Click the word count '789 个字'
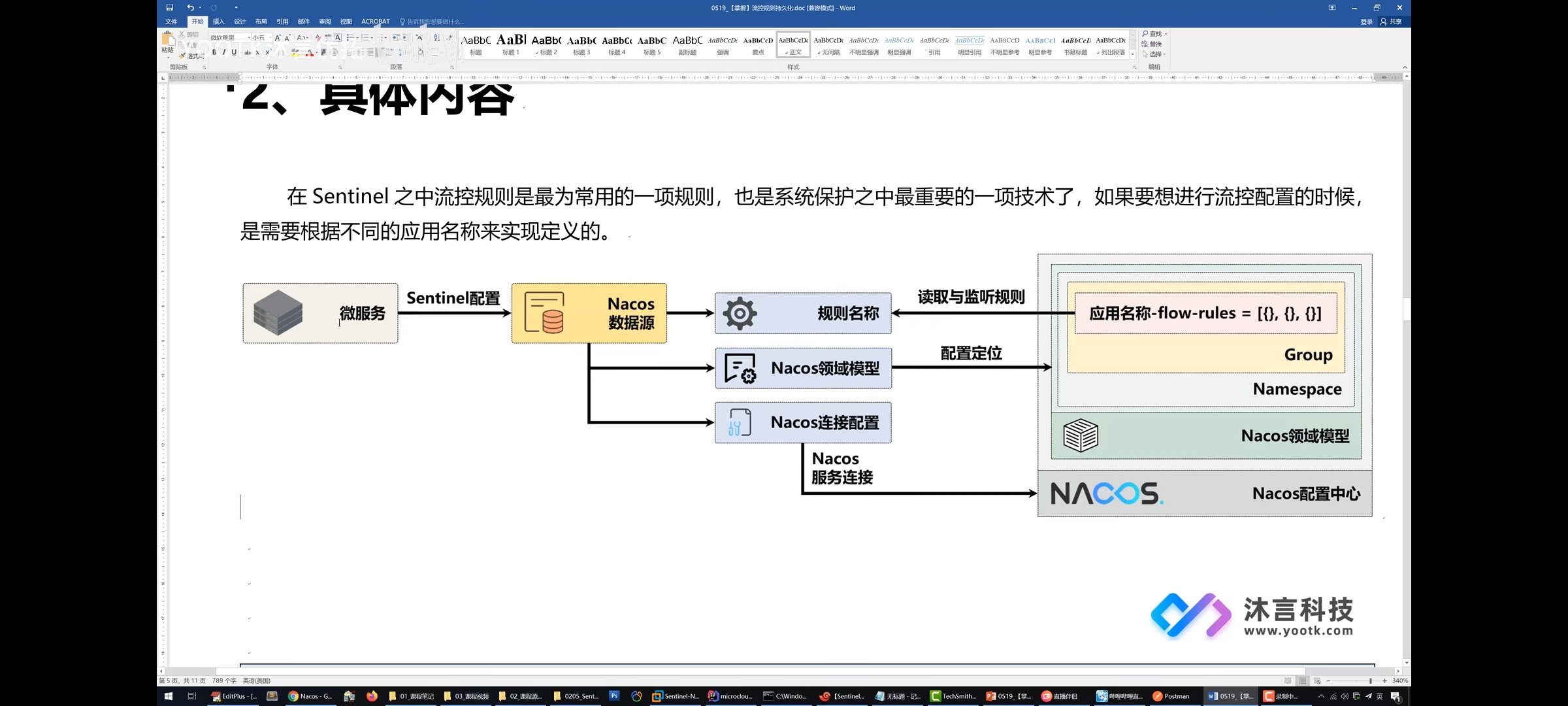The image size is (1568, 706). click(x=224, y=681)
